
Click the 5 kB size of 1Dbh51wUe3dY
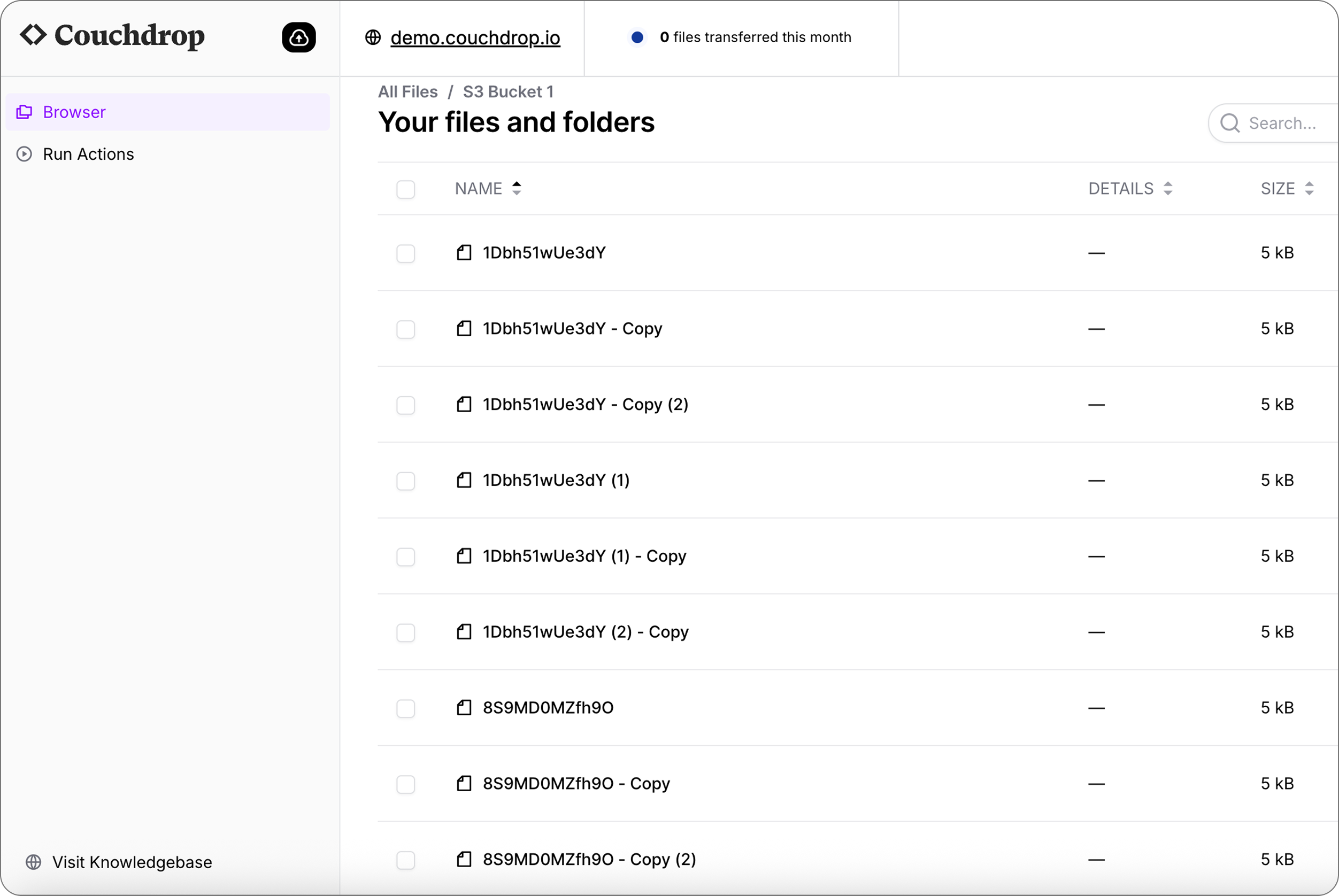coord(1277,252)
